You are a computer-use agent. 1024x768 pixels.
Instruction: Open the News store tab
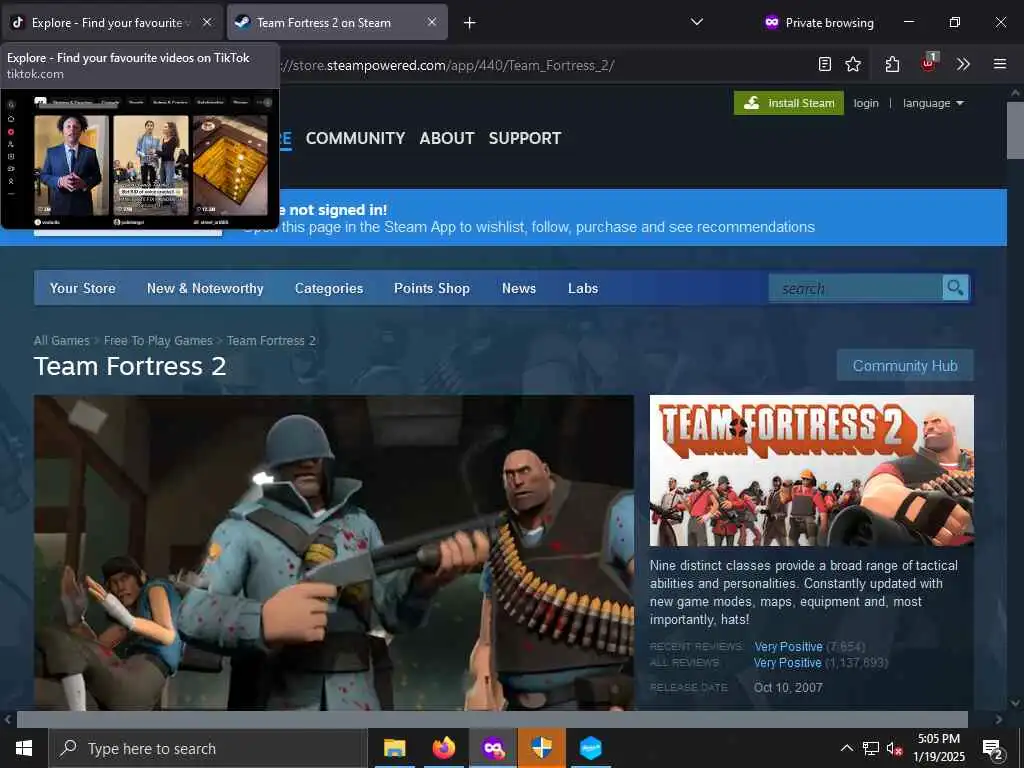click(519, 288)
